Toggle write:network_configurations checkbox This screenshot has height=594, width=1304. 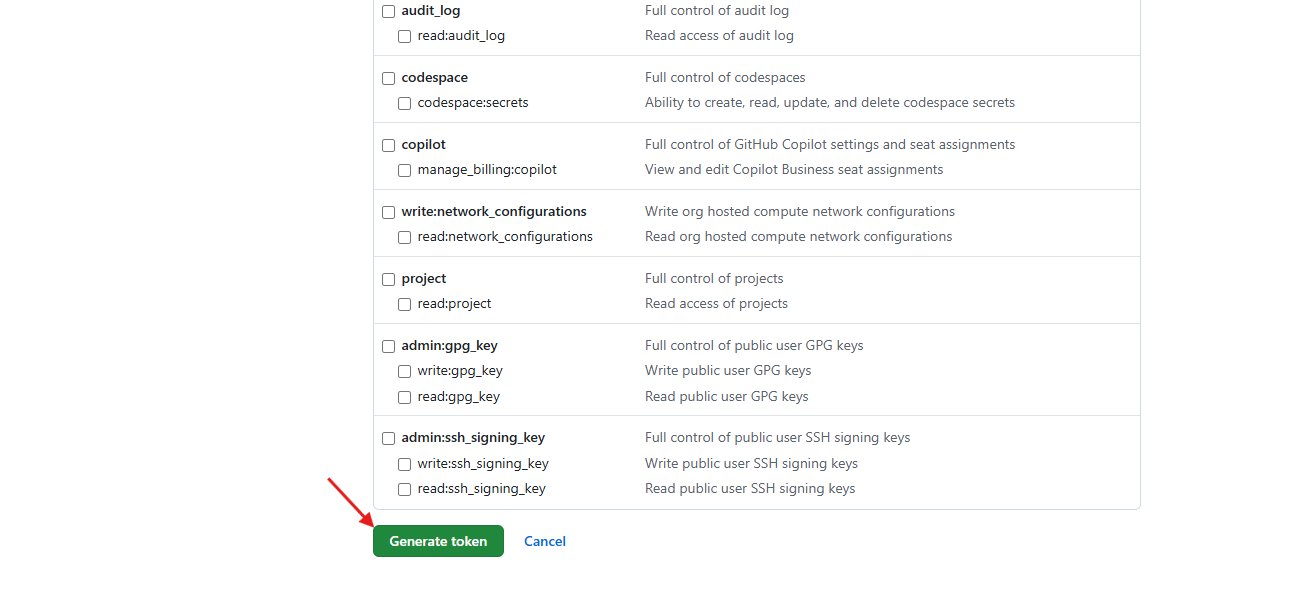(389, 212)
